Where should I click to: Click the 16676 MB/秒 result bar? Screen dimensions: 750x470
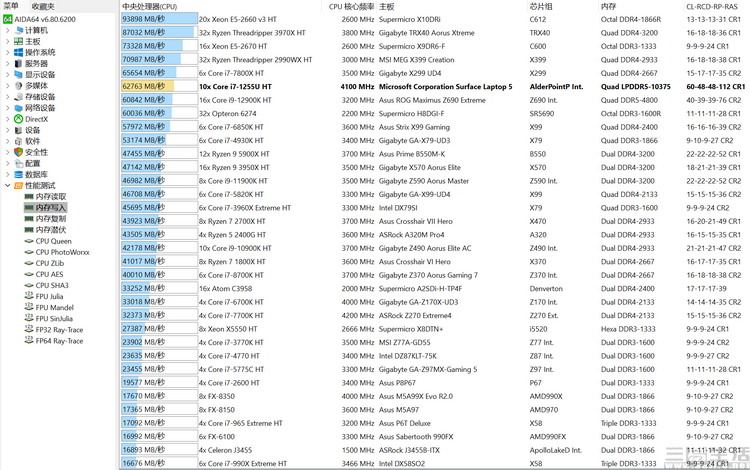159,463
